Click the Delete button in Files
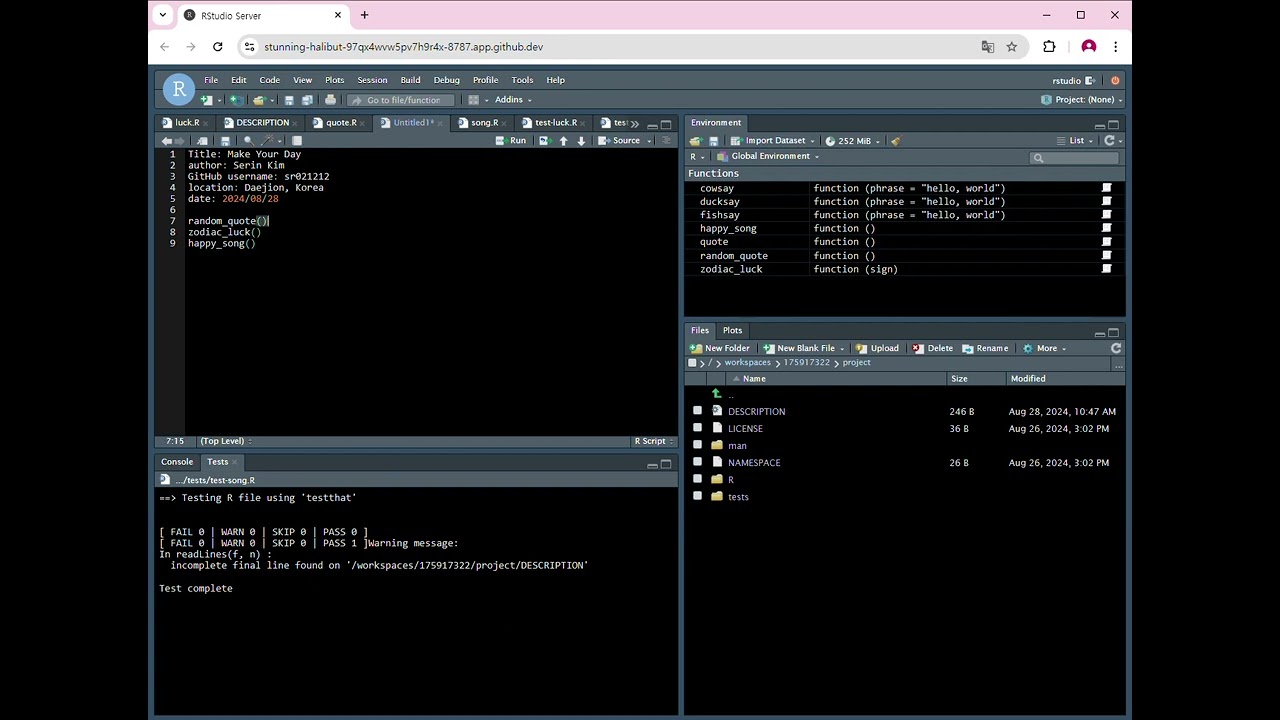Viewport: 1280px width, 720px height. [x=932, y=348]
